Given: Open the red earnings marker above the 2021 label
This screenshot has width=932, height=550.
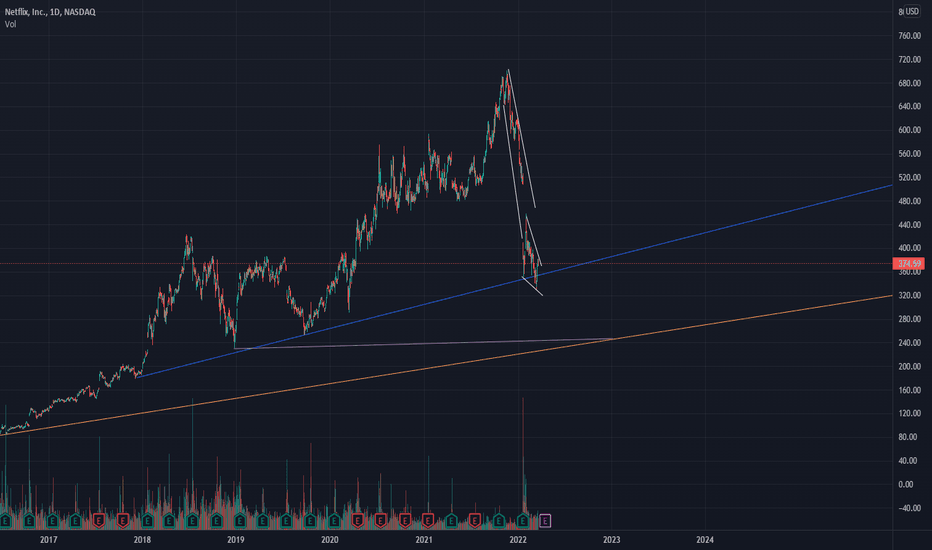Looking at the screenshot, I should [427, 521].
